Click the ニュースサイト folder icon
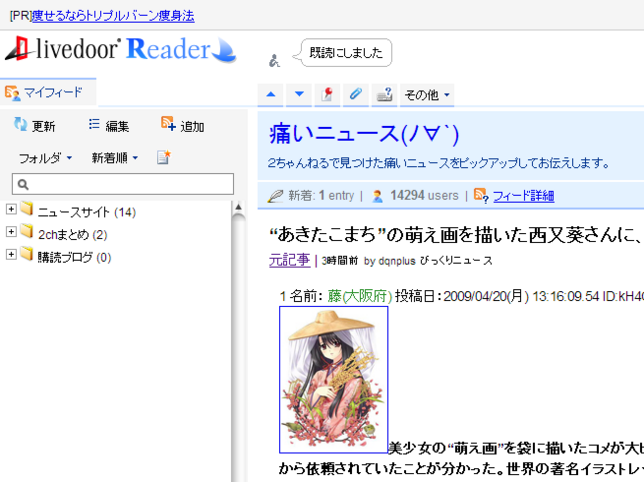The width and height of the screenshot is (644, 482). 27,209
